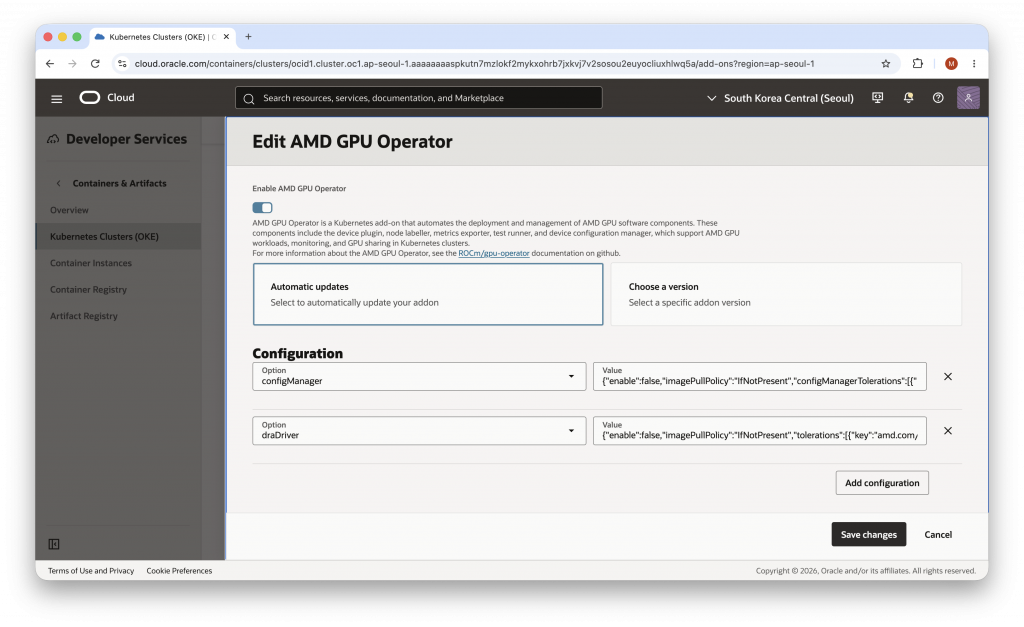Viewport: 1024px width, 627px height.
Task: Open the Oracle Cloud navigation hamburger menu
Action: pos(57,99)
